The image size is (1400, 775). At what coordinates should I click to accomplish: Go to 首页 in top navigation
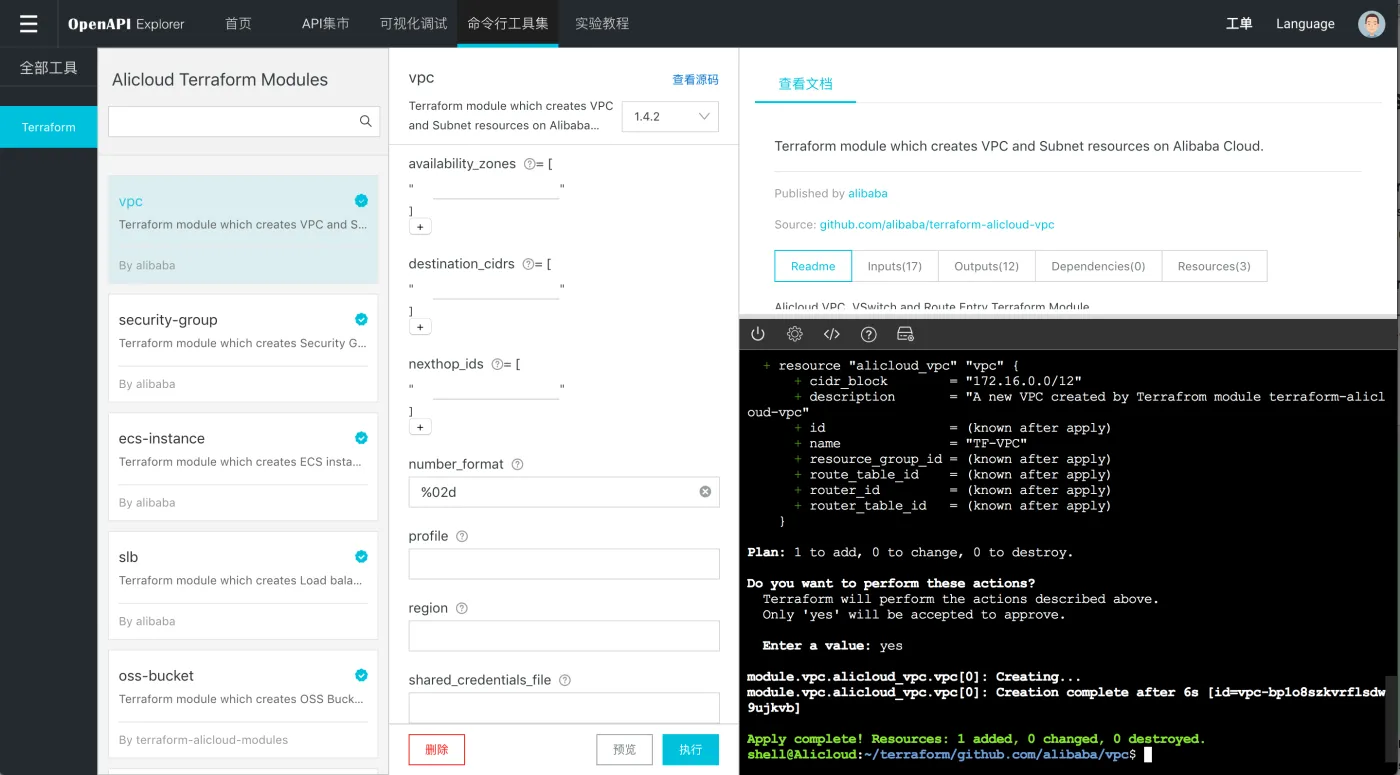pos(239,24)
